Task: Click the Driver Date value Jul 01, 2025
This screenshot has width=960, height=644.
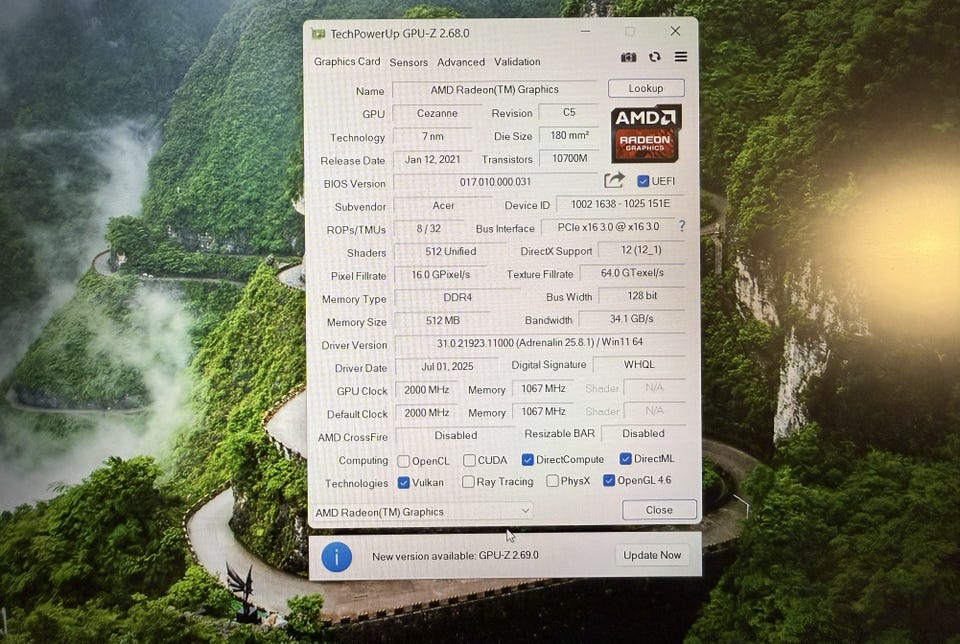Action: [x=448, y=366]
